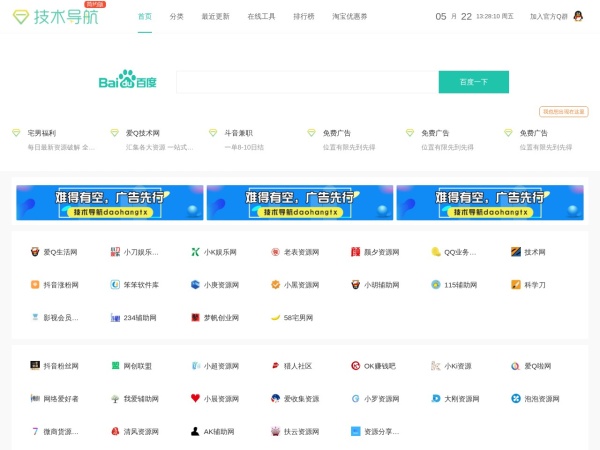Click the yellow QQ业务 icon
The height and width of the screenshot is (450, 600).
(435, 252)
